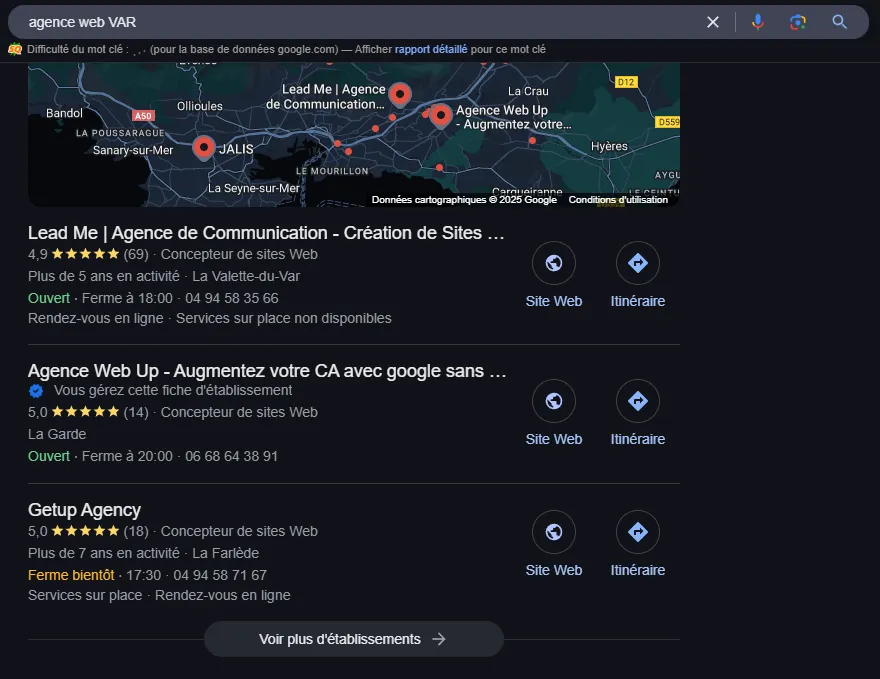Click the Lead Me (69) reviews rating
Viewport: 880px width, 679px height.
[88, 254]
